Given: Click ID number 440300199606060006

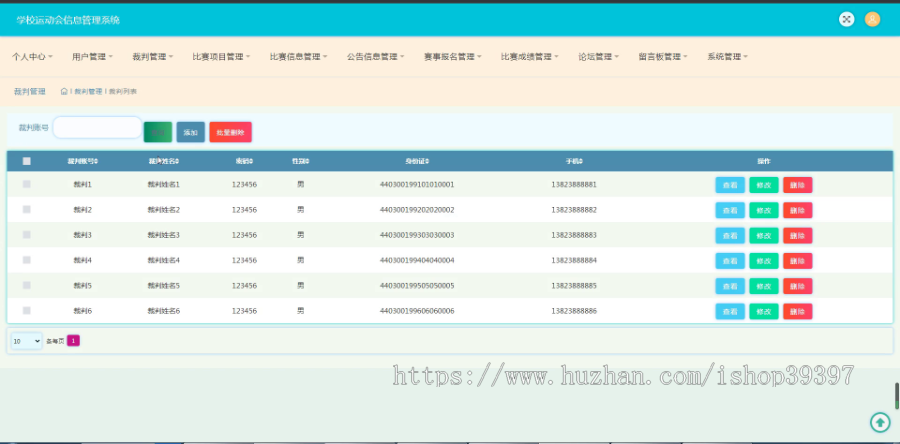Looking at the screenshot, I should click(x=417, y=311).
